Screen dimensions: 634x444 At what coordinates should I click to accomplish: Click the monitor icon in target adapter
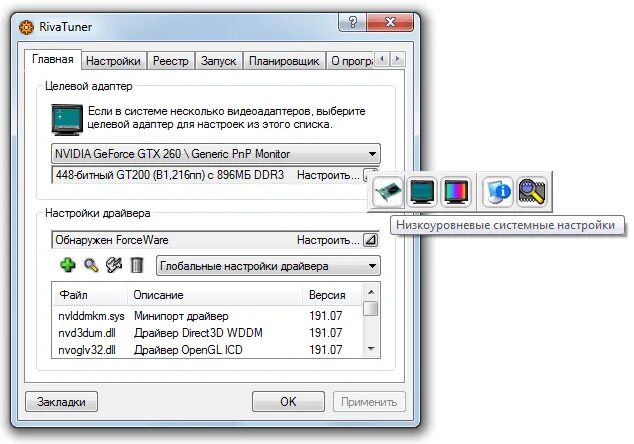(67, 119)
